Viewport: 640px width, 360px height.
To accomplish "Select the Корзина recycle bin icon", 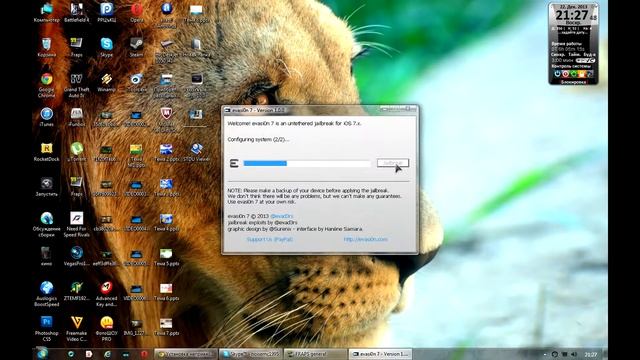I will pyautogui.click(x=47, y=47).
